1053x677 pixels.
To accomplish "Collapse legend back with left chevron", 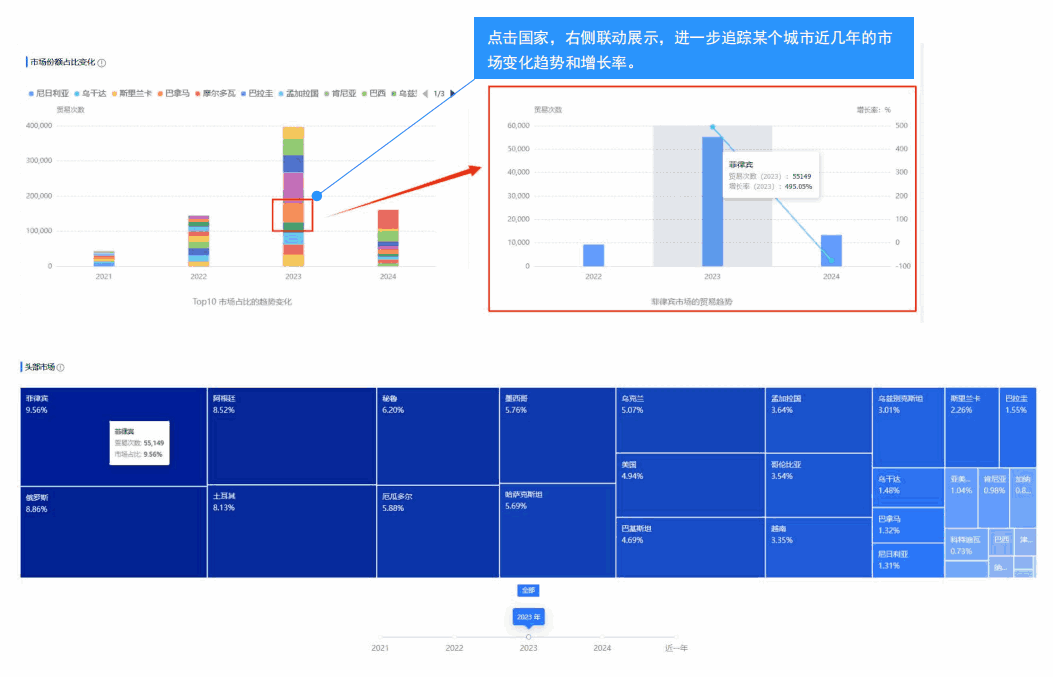I will (x=425, y=92).
